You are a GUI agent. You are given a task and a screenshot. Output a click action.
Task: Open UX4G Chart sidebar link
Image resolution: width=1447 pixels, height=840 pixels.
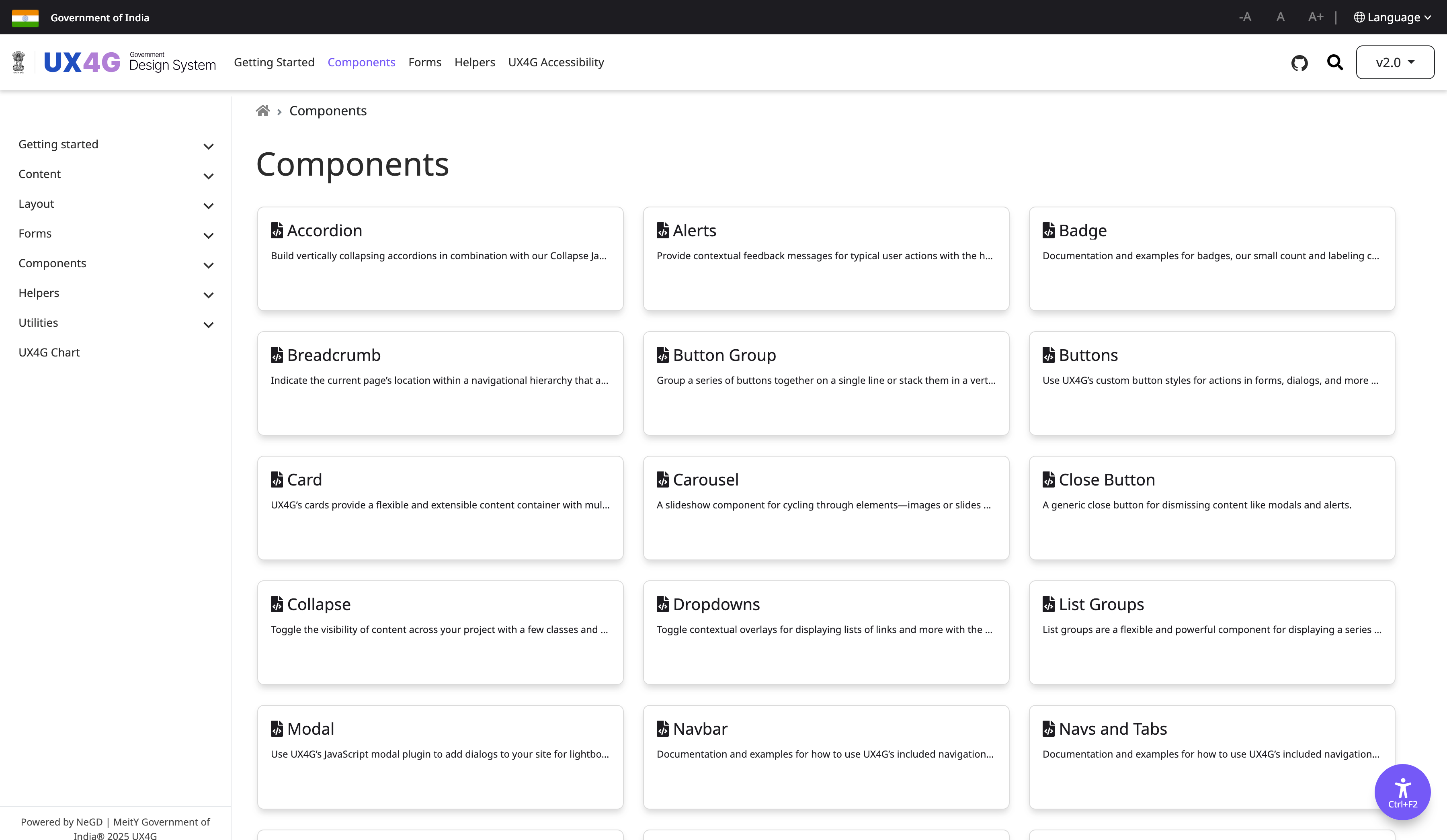[x=49, y=352]
